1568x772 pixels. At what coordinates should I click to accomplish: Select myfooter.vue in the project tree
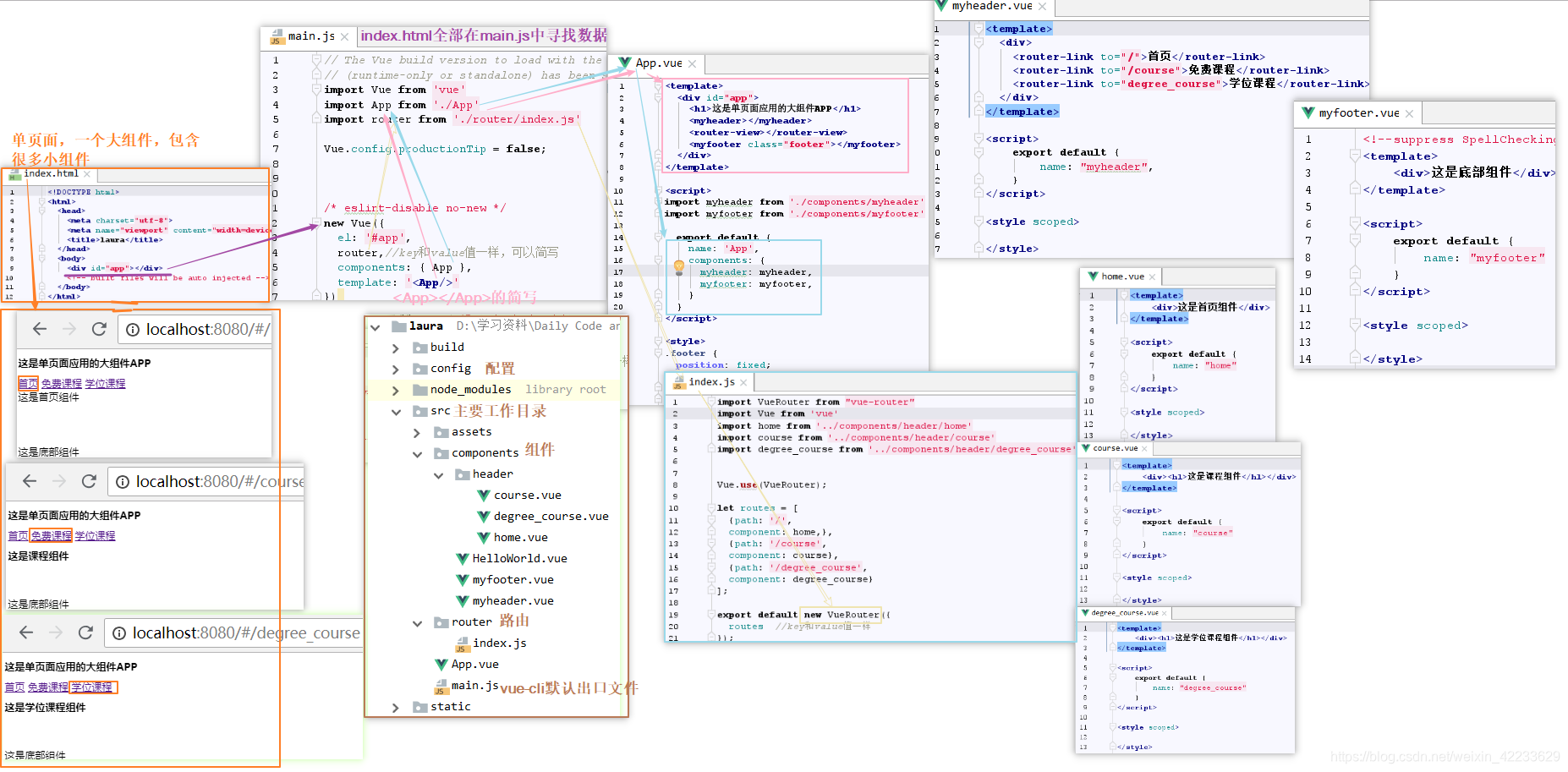(513, 580)
